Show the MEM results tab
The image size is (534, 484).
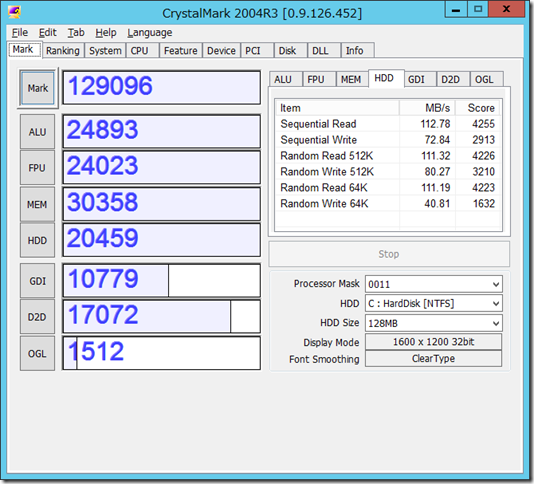tap(351, 79)
